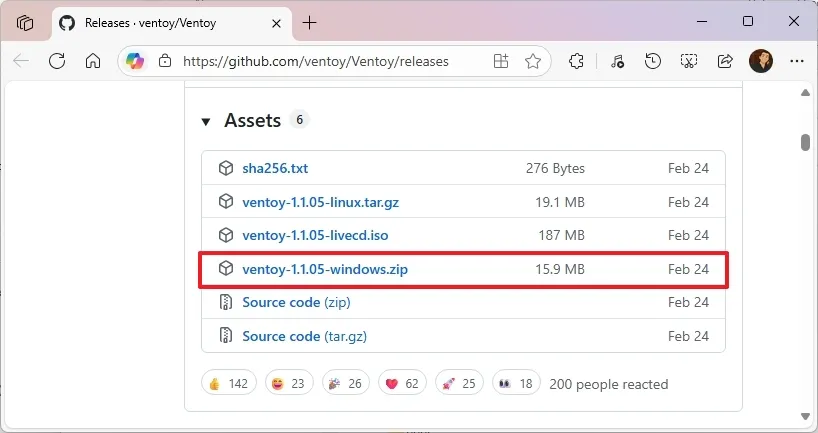
Task: Toggle hooray reaction with 26
Action: [346, 382]
